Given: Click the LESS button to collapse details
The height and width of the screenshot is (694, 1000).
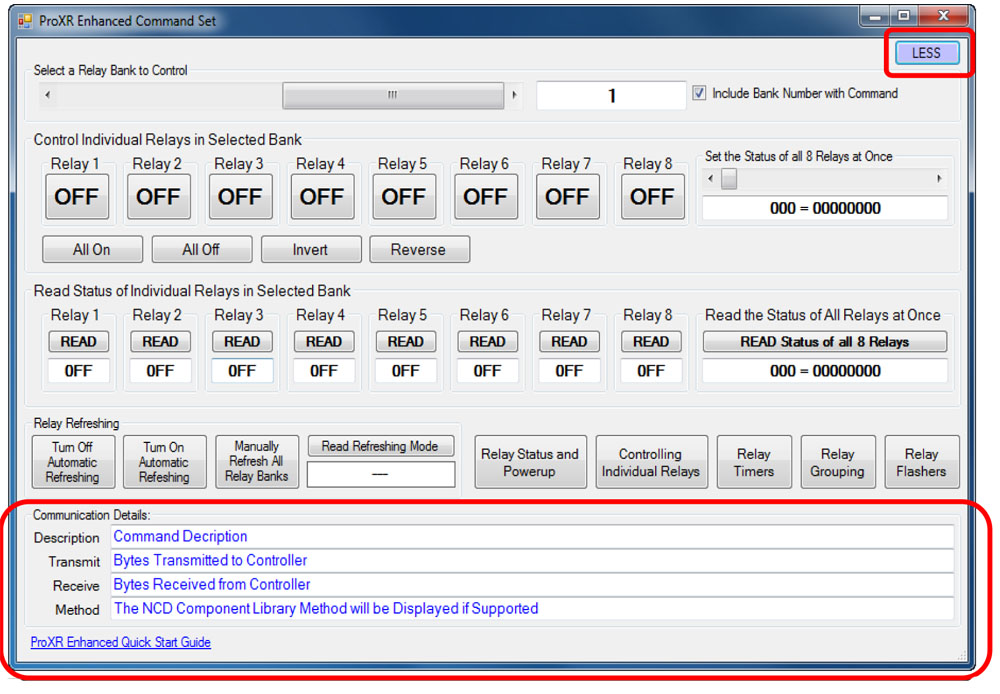Looking at the screenshot, I should pyautogui.click(x=927, y=53).
